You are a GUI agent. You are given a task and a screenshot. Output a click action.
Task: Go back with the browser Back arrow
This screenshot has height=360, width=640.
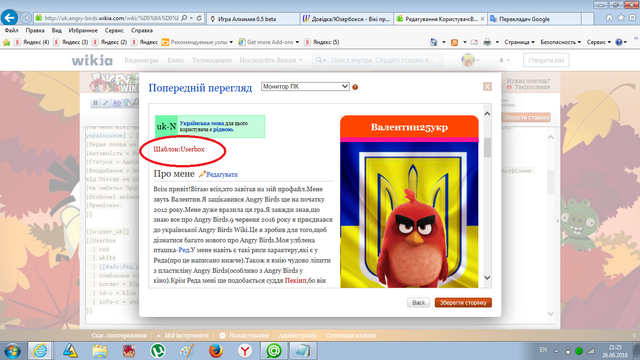9,18
